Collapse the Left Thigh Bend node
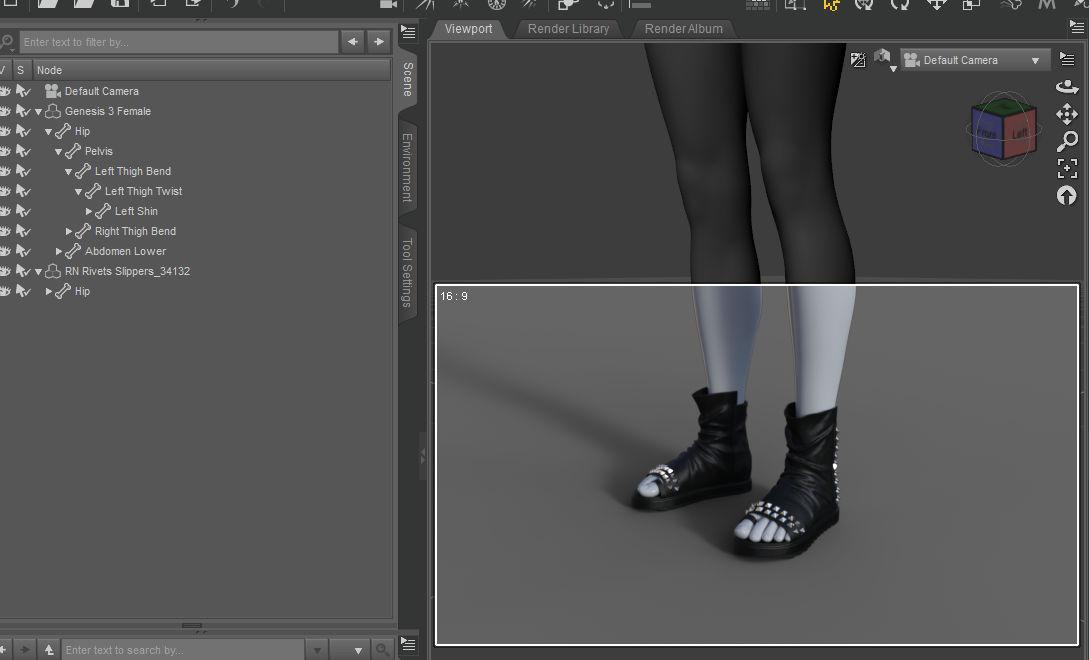This screenshot has width=1089, height=660. tap(68, 172)
